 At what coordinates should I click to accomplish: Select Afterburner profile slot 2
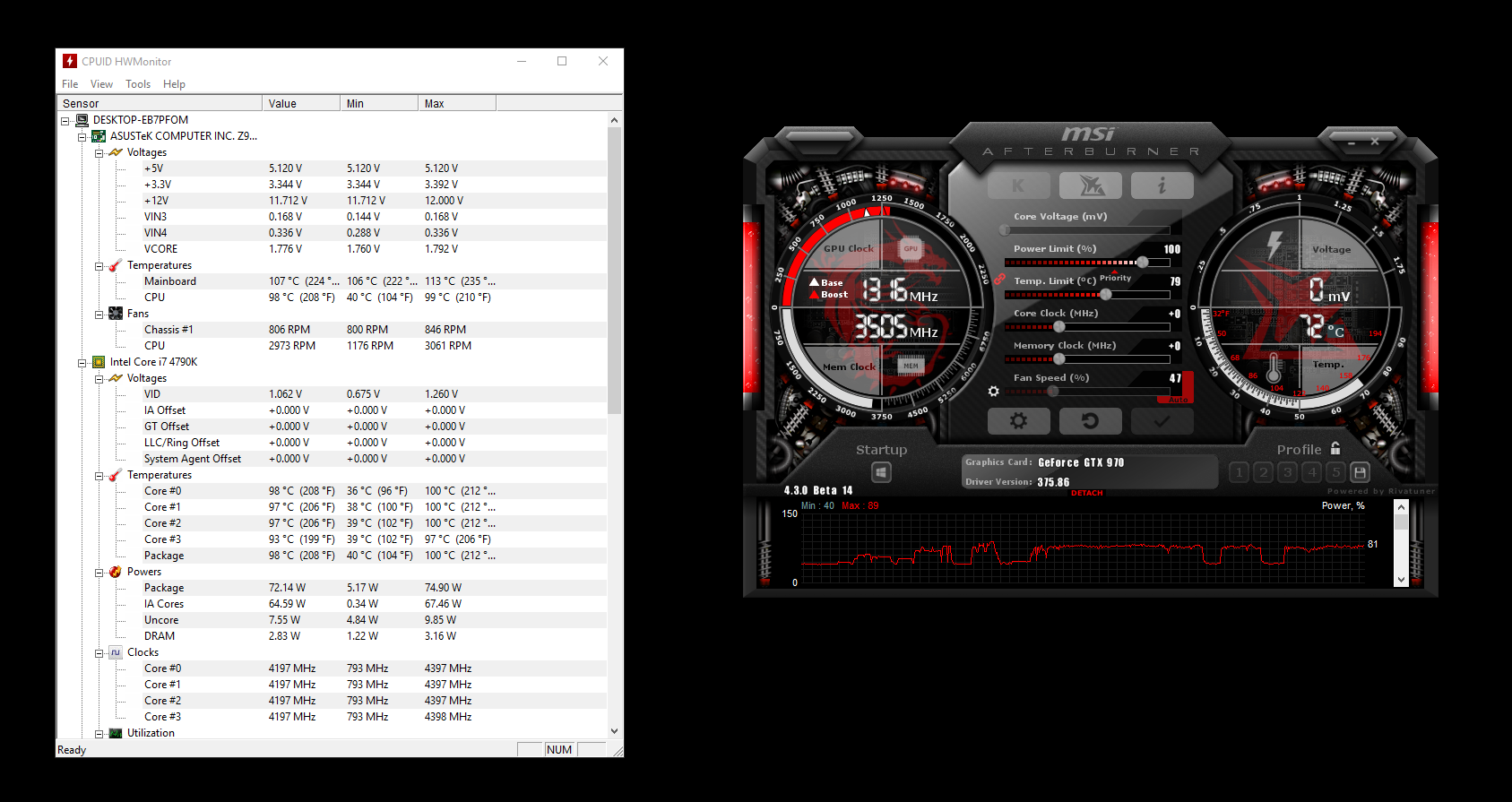tap(1263, 472)
